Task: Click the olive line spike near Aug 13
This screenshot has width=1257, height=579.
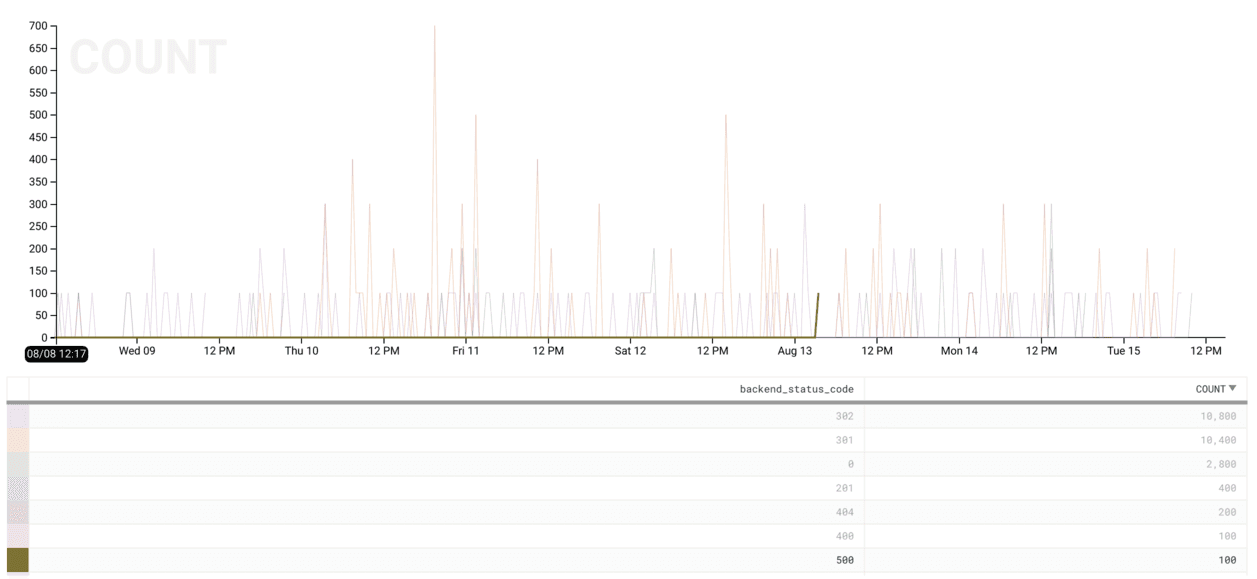Action: pyautogui.click(x=818, y=297)
